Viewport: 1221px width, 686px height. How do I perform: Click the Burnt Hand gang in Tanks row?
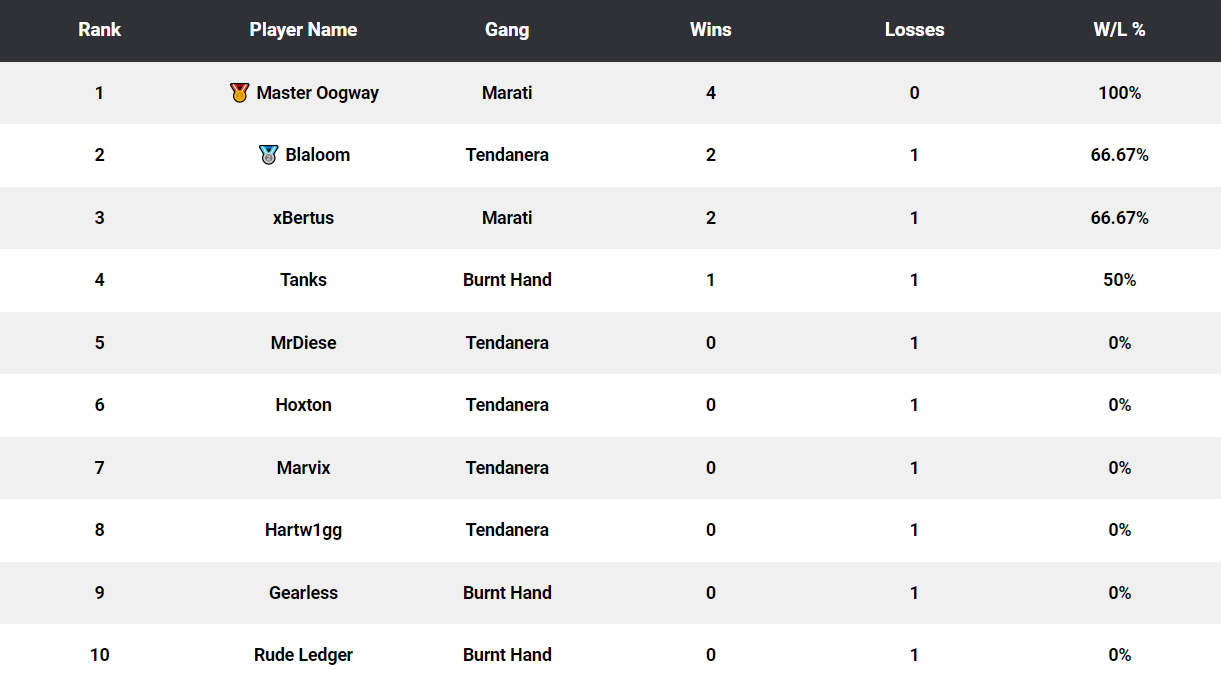[x=507, y=280]
